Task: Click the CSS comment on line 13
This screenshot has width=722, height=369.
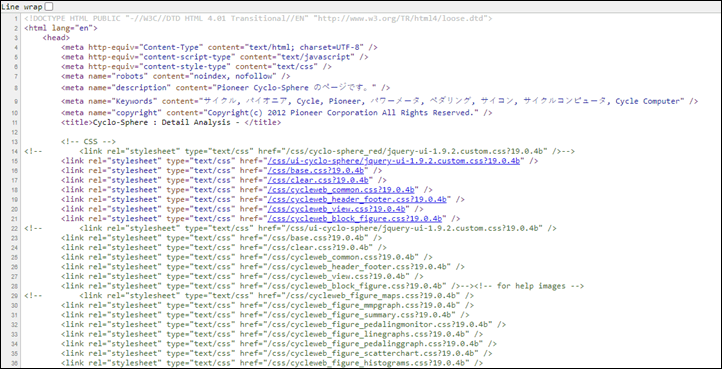Action: 88,142
